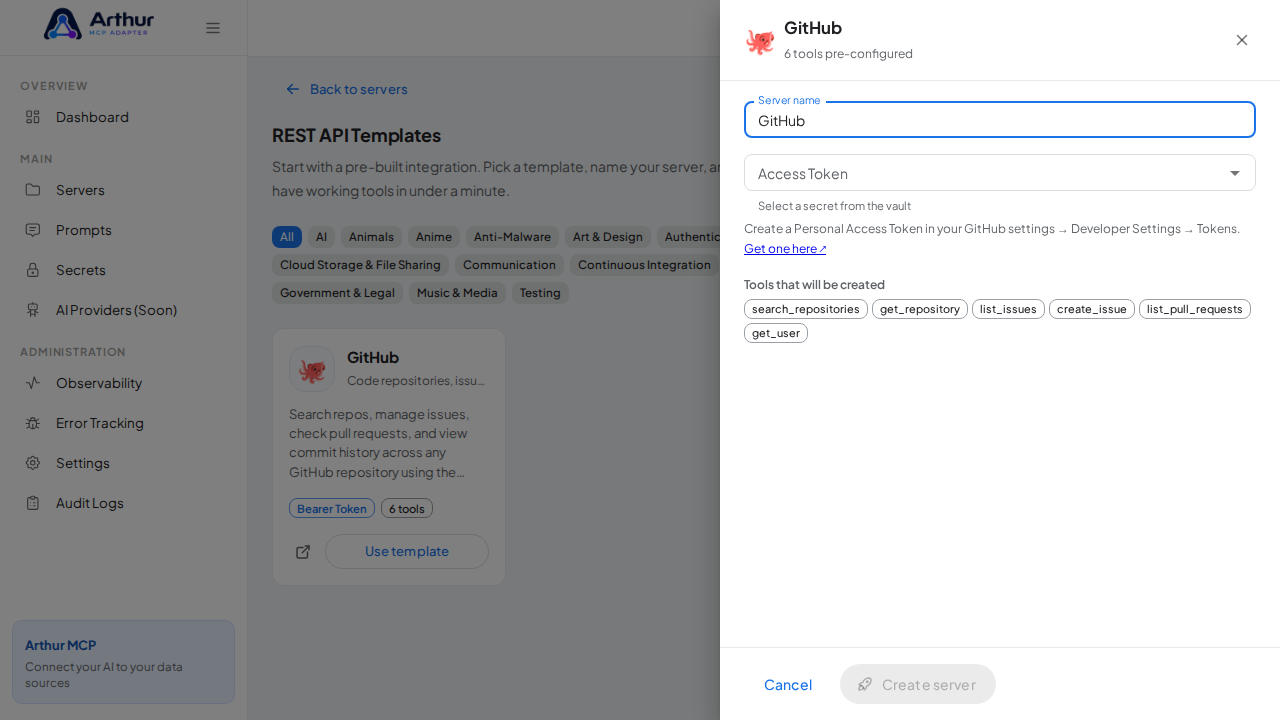Click the Bearer Token badge
Image resolution: width=1280 pixels, height=720 pixels.
332,508
